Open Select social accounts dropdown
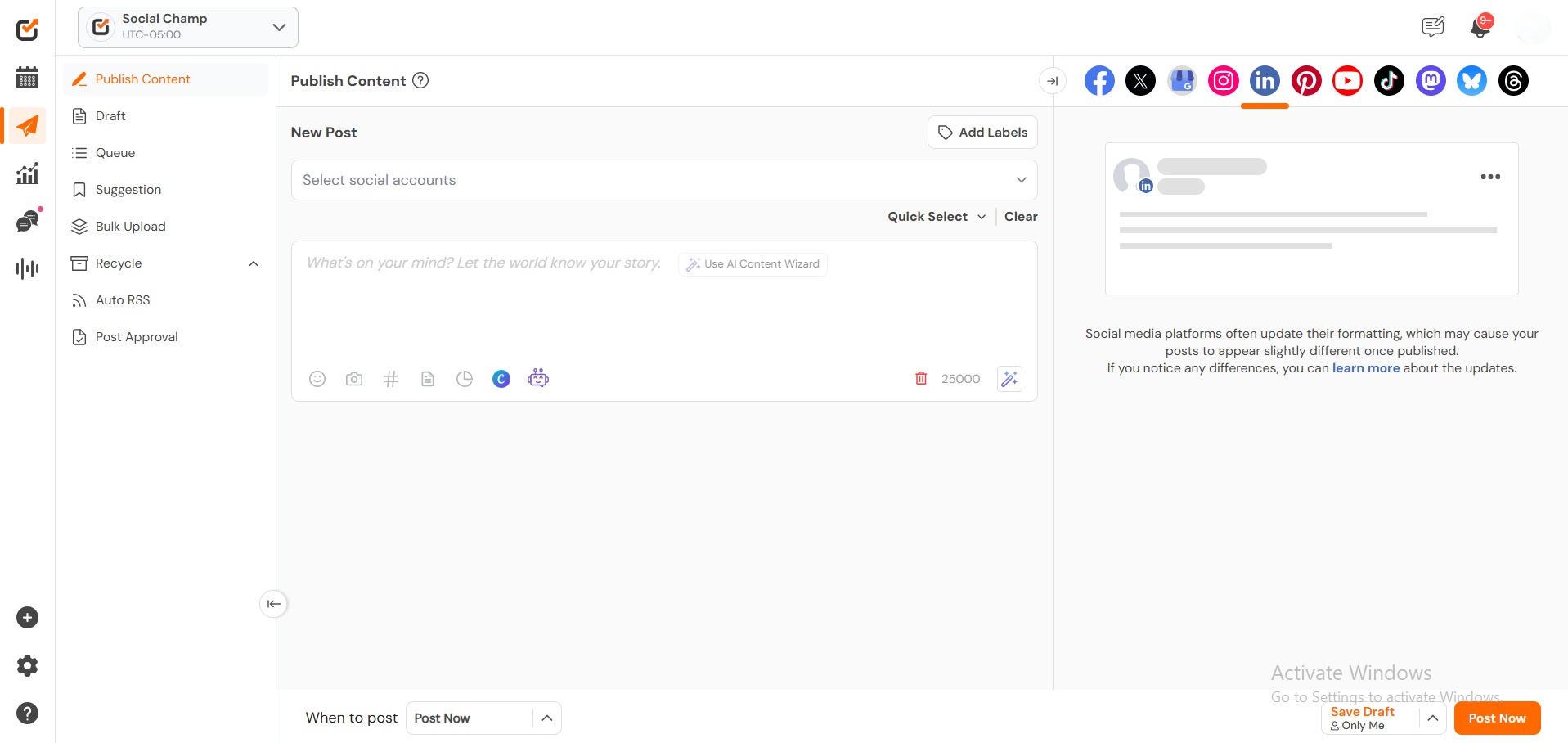 (663, 180)
